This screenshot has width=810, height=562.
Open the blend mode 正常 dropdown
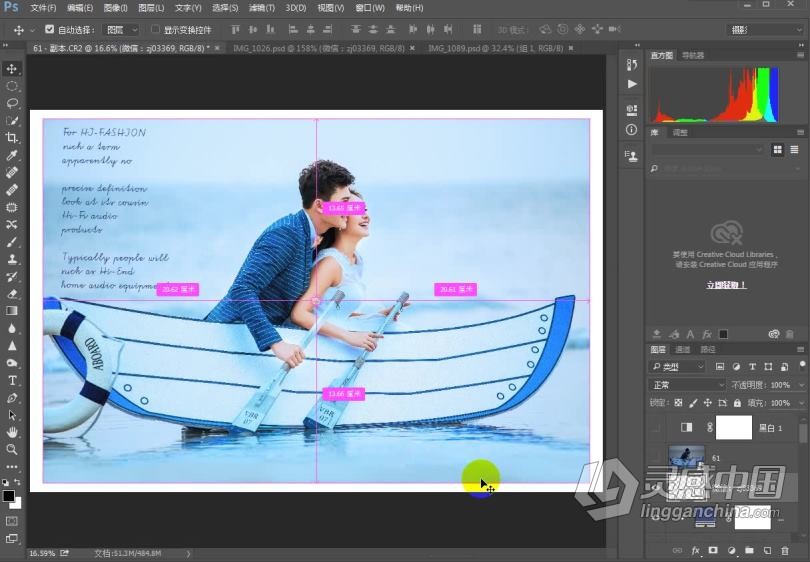(687, 385)
